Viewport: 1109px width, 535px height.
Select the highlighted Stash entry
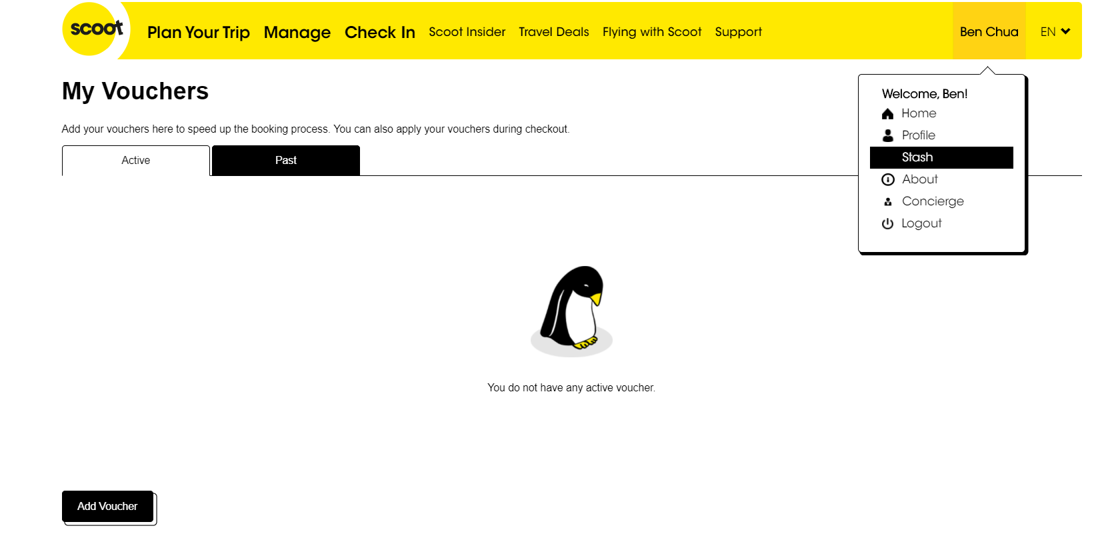tap(941, 158)
